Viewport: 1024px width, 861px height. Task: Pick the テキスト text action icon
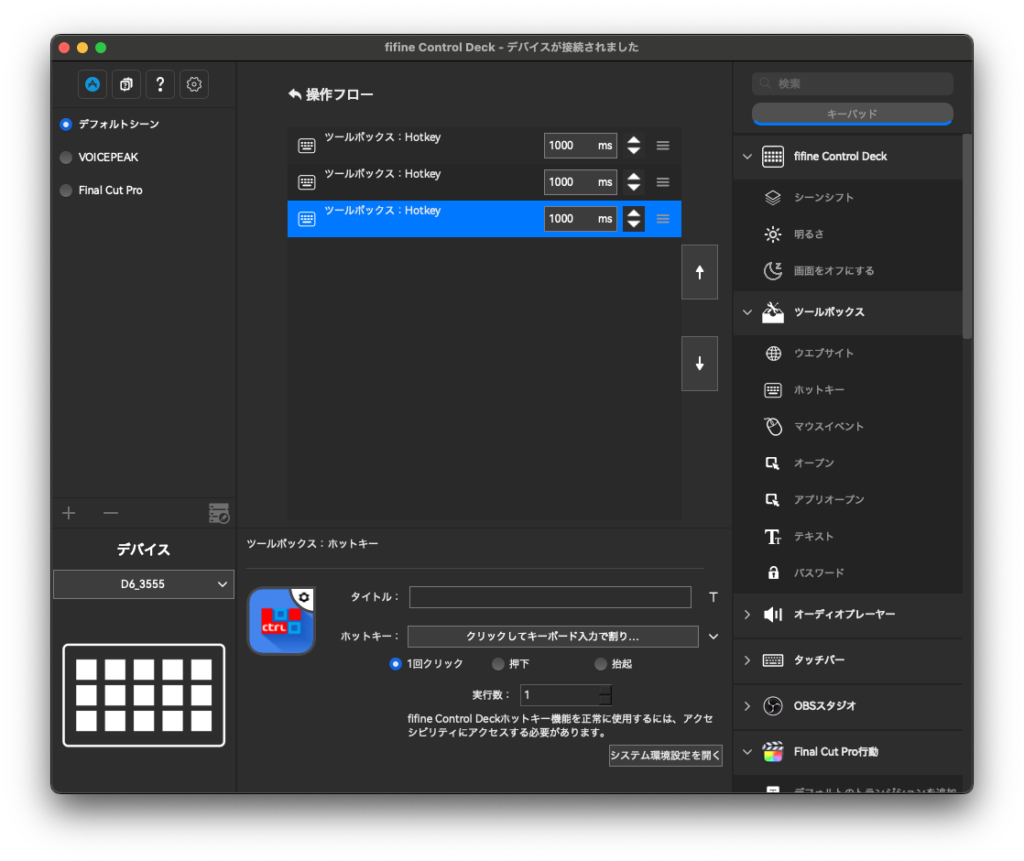772,536
